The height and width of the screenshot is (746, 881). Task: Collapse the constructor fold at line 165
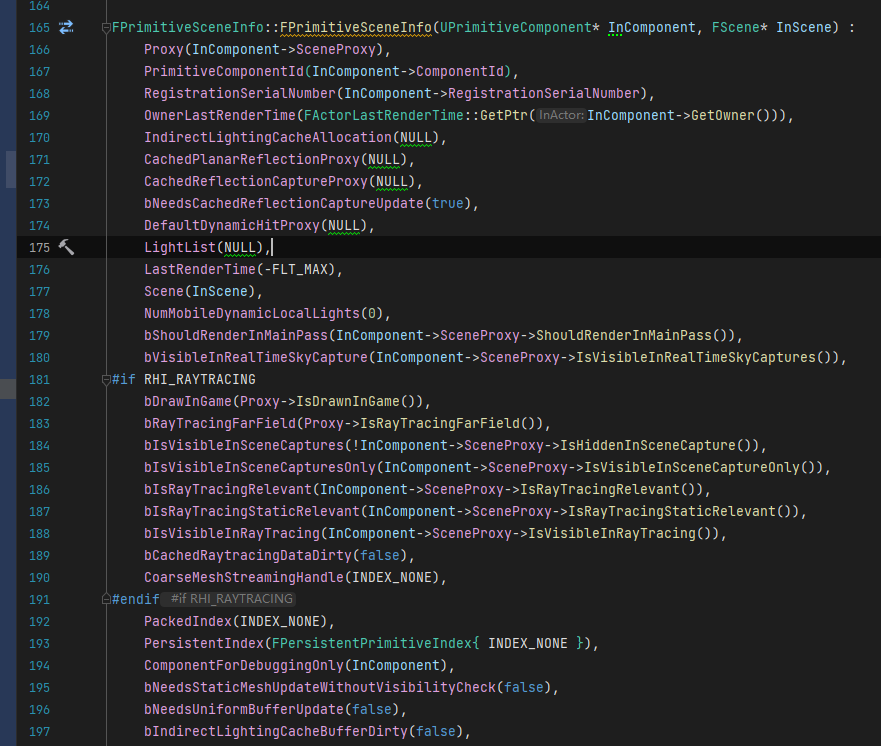[x=106, y=28]
